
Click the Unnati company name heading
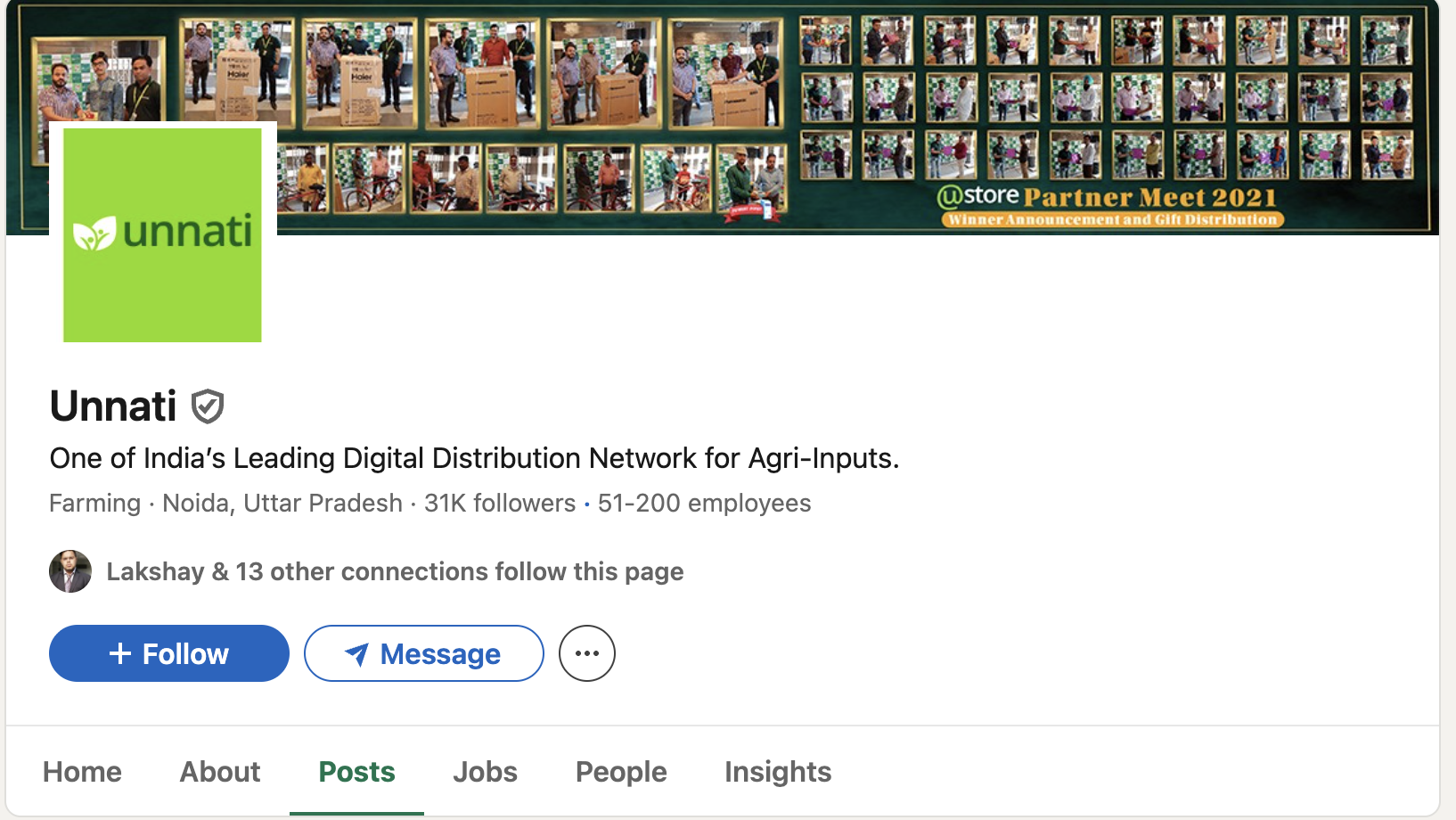click(x=113, y=406)
